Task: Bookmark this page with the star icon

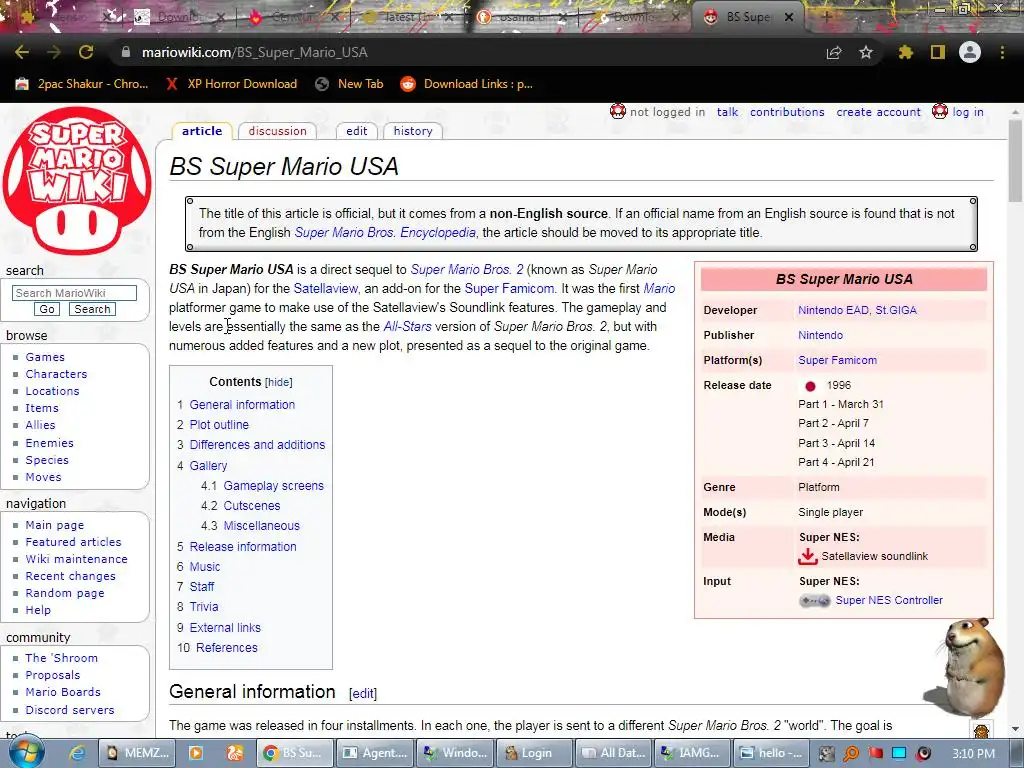Action: click(866, 52)
